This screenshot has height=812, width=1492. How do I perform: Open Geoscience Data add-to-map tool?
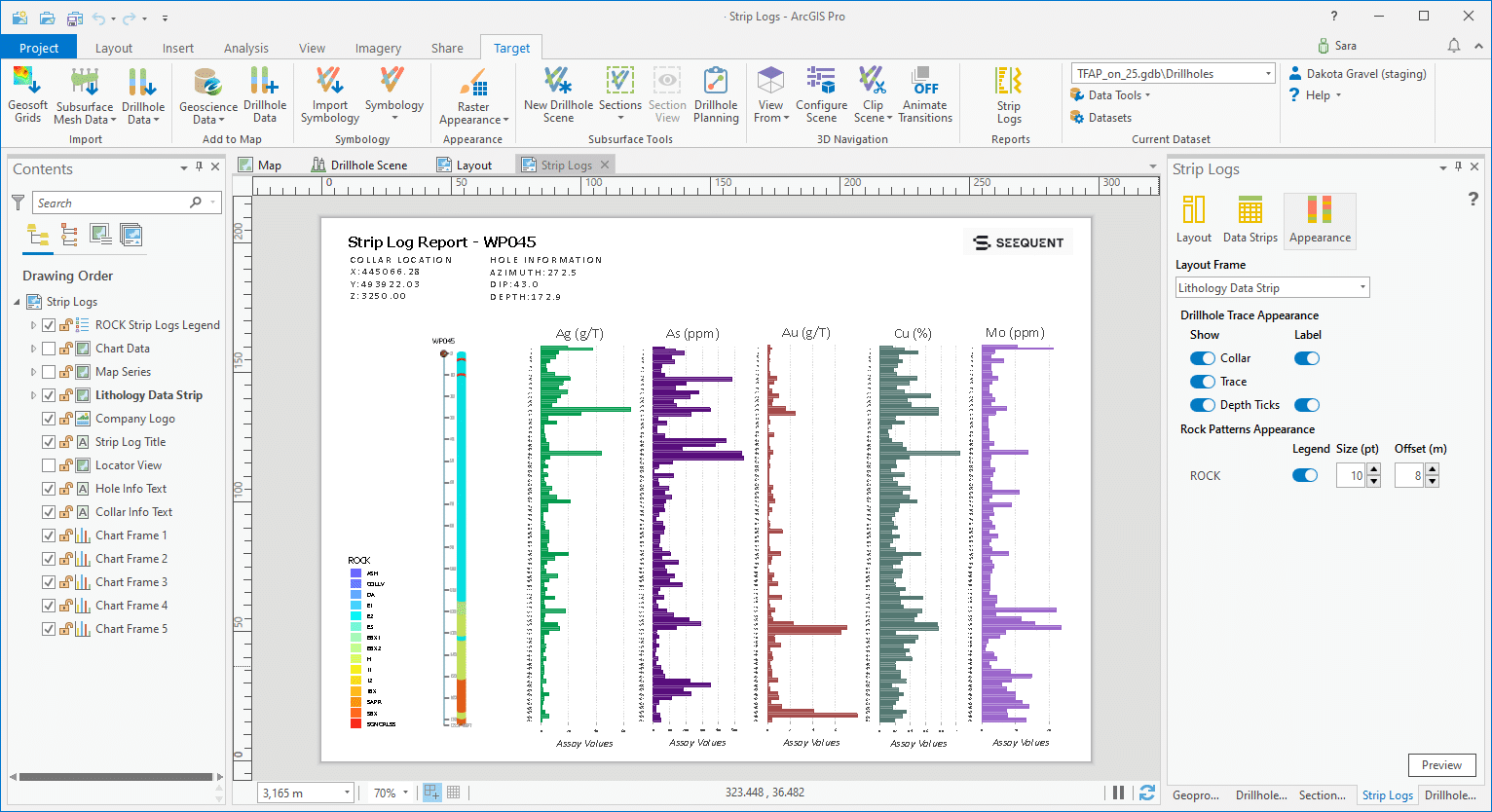pos(207,95)
